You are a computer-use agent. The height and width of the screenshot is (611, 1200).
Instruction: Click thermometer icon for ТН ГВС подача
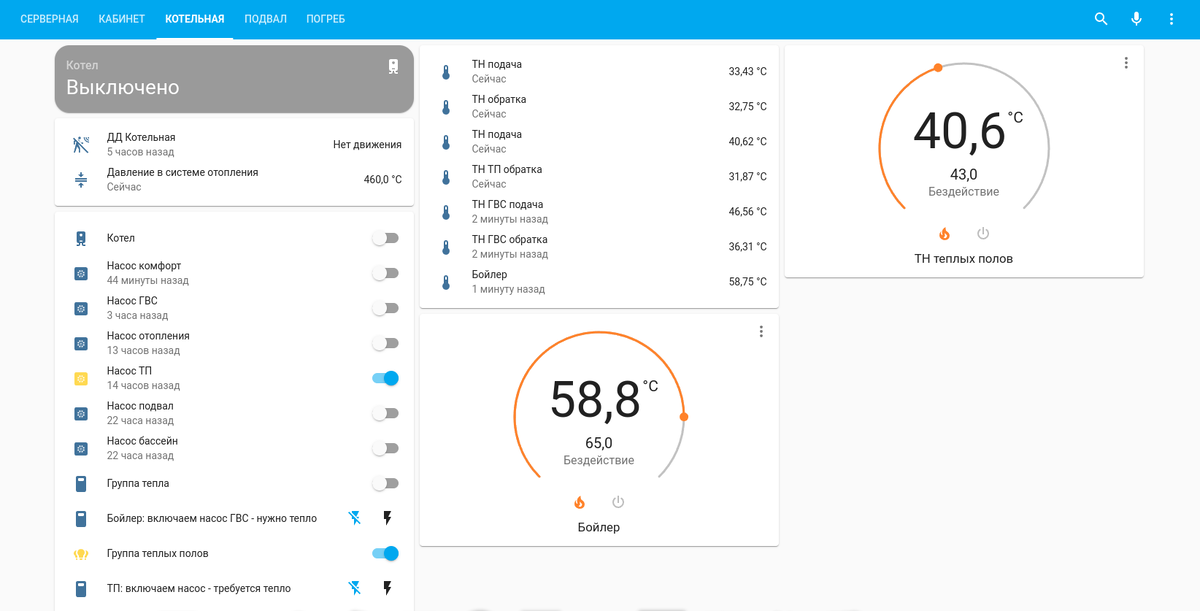pos(446,212)
